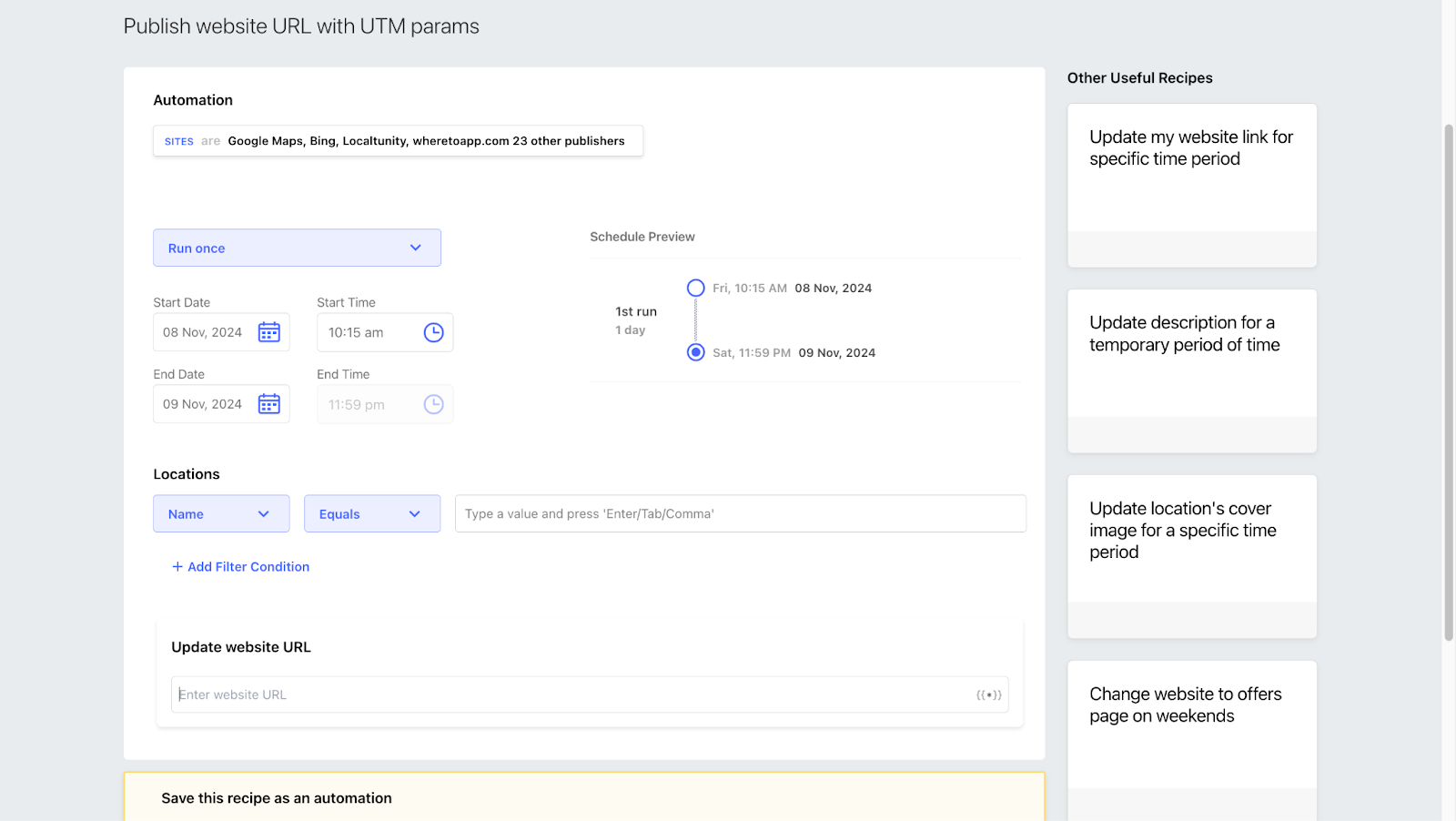This screenshot has height=821, width=1456.
Task: Click the End Time clock icon
Action: (x=433, y=404)
